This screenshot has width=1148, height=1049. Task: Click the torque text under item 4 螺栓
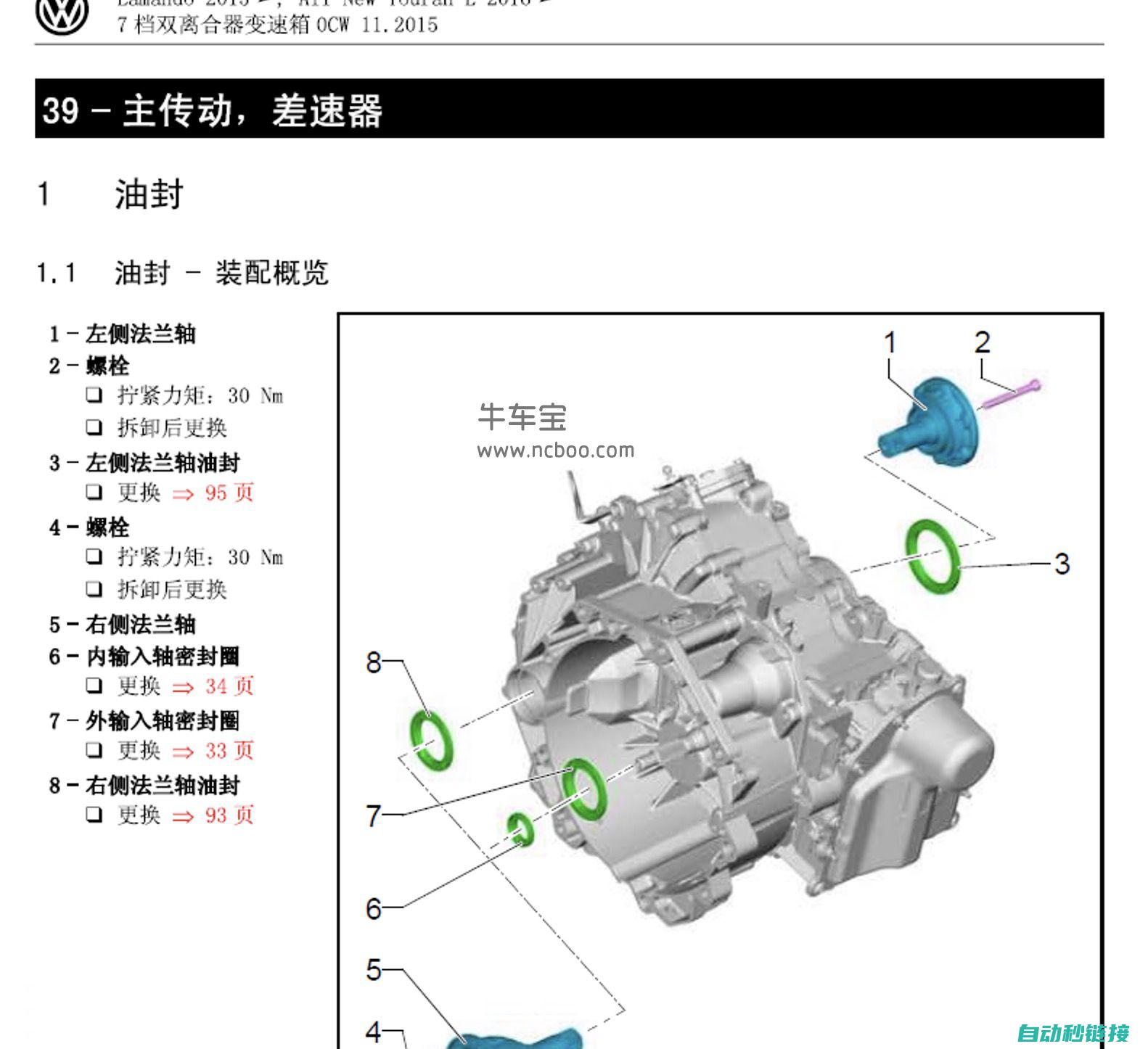point(200,558)
